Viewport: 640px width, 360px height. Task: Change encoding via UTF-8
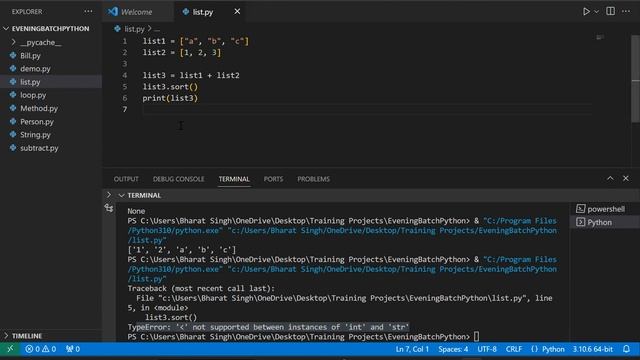coord(487,349)
